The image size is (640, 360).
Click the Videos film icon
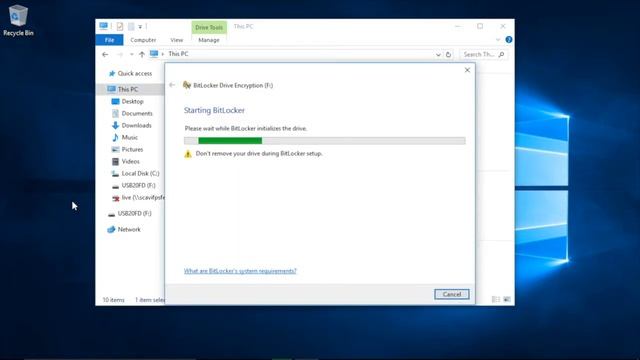click(115, 161)
